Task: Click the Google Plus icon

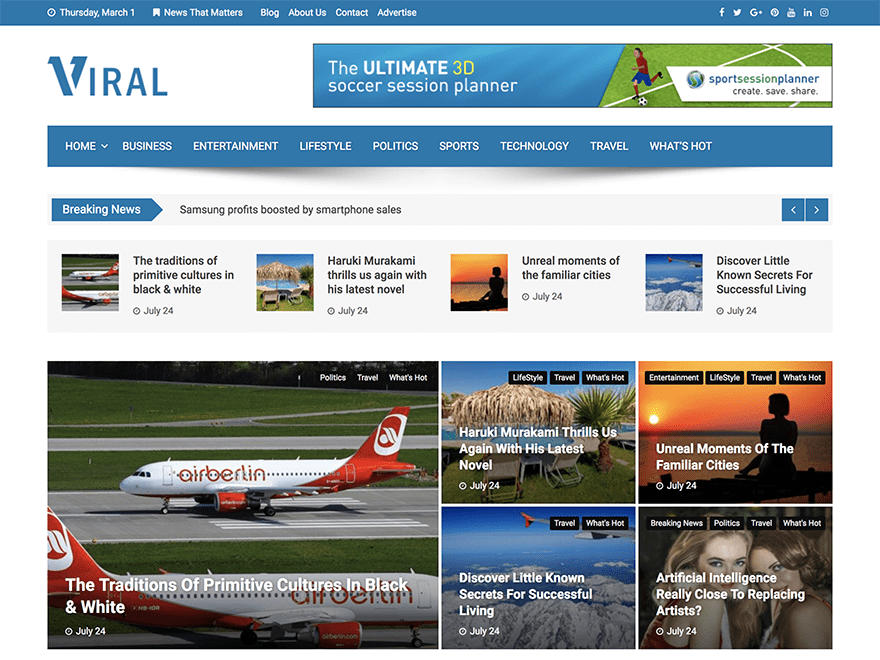Action: [756, 13]
